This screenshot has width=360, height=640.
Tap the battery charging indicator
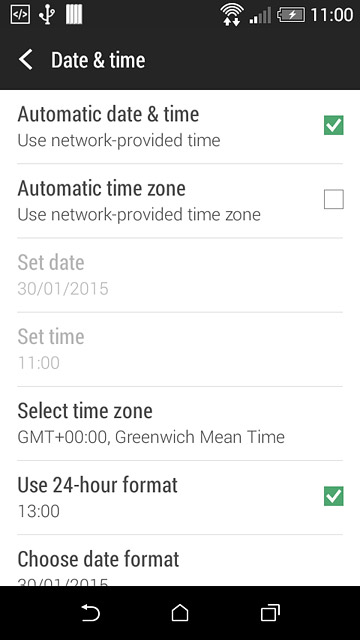pyautogui.click(x=291, y=15)
